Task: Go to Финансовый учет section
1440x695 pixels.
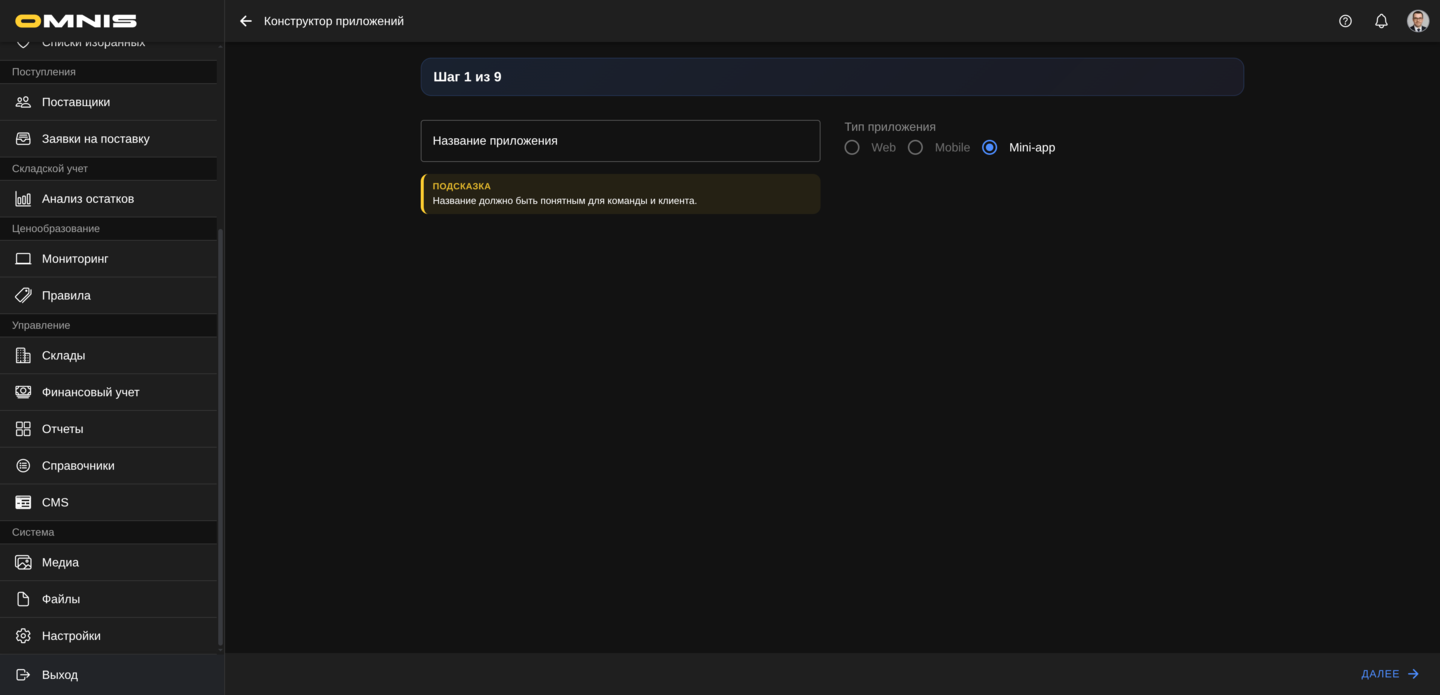Action: click(x=91, y=392)
